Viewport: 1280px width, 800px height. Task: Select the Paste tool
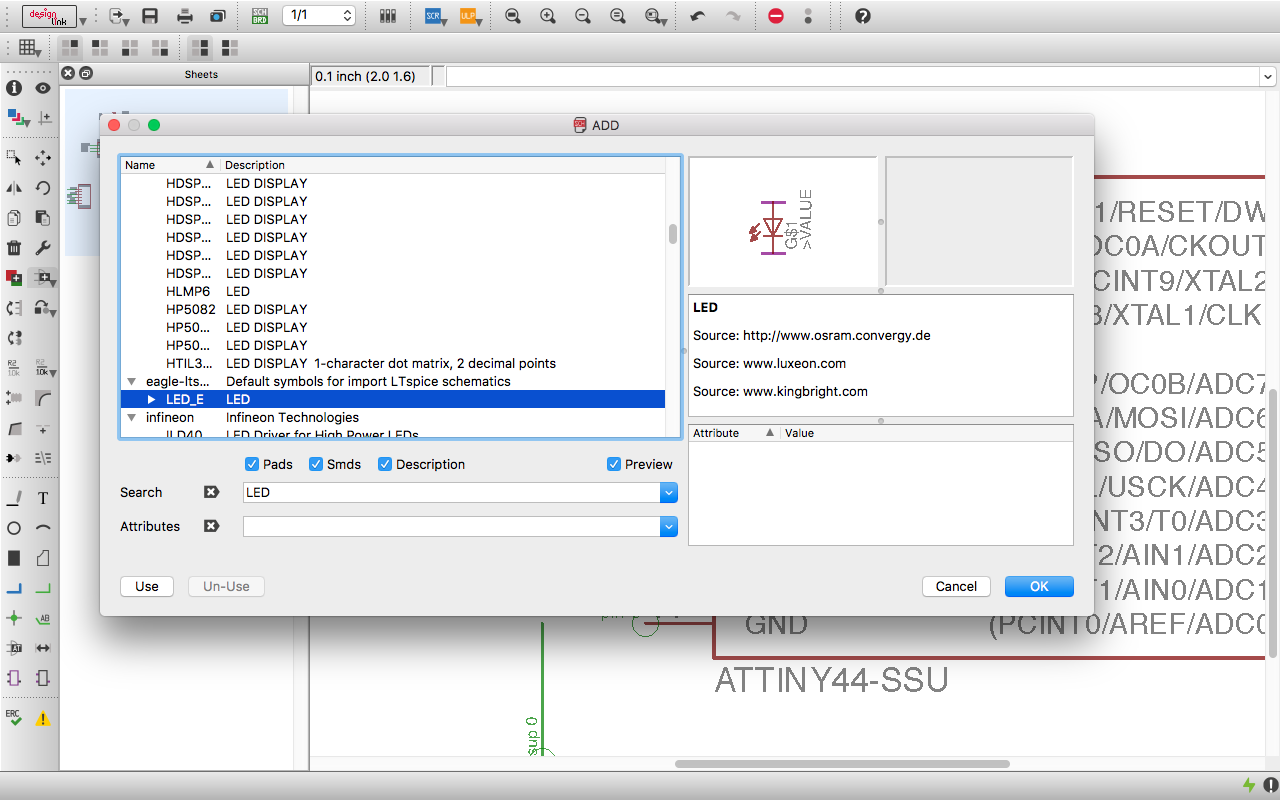(x=43, y=217)
